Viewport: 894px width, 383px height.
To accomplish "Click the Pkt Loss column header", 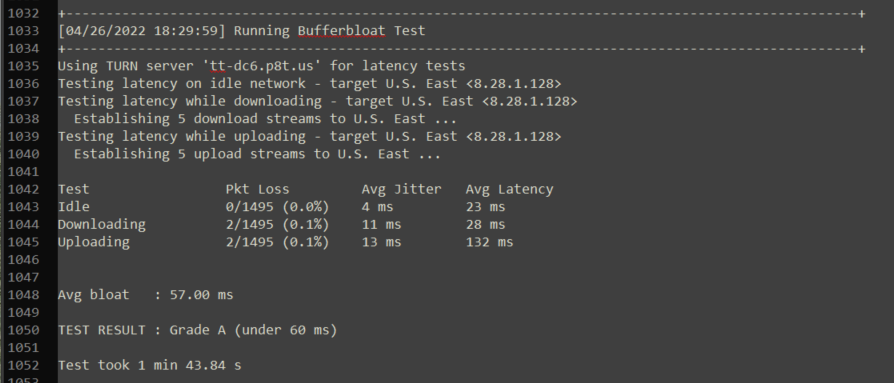I will pos(258,189).
